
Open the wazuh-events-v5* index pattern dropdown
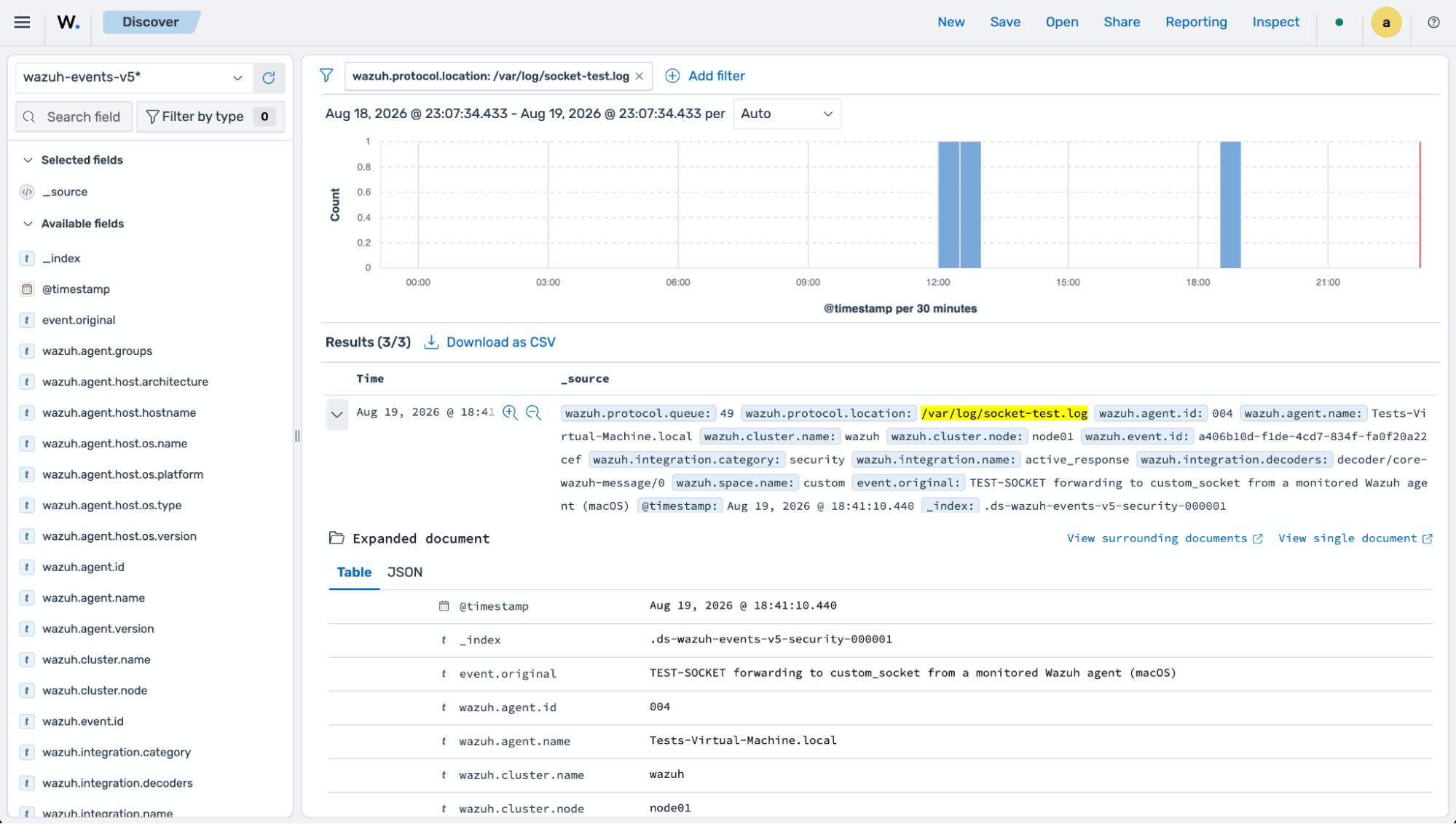134,77
